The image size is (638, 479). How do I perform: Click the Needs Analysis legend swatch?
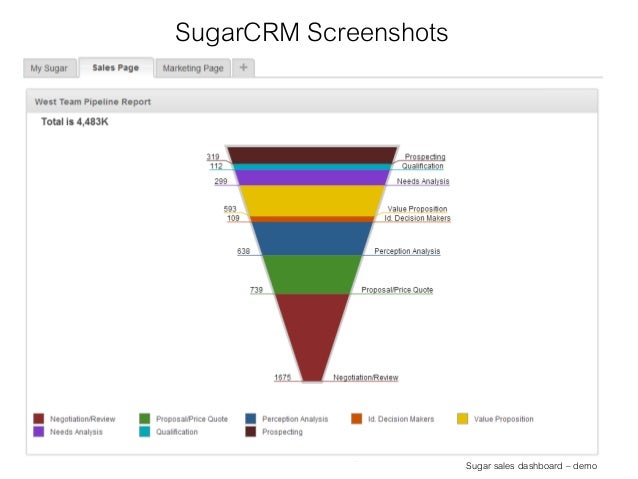[x=39, y=432]
